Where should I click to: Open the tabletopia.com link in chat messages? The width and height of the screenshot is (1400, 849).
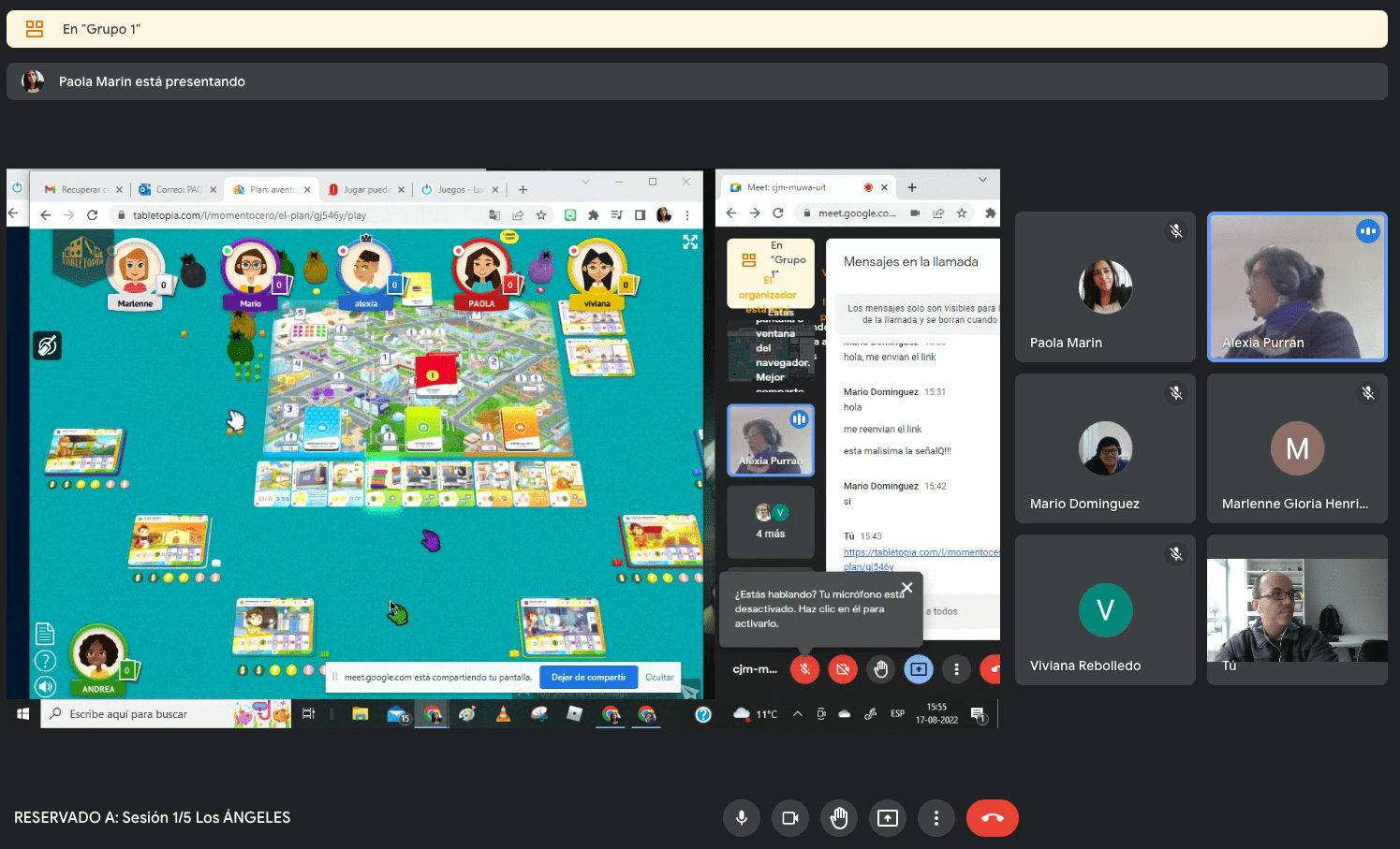pyautogui.click(x=921, y=559)
